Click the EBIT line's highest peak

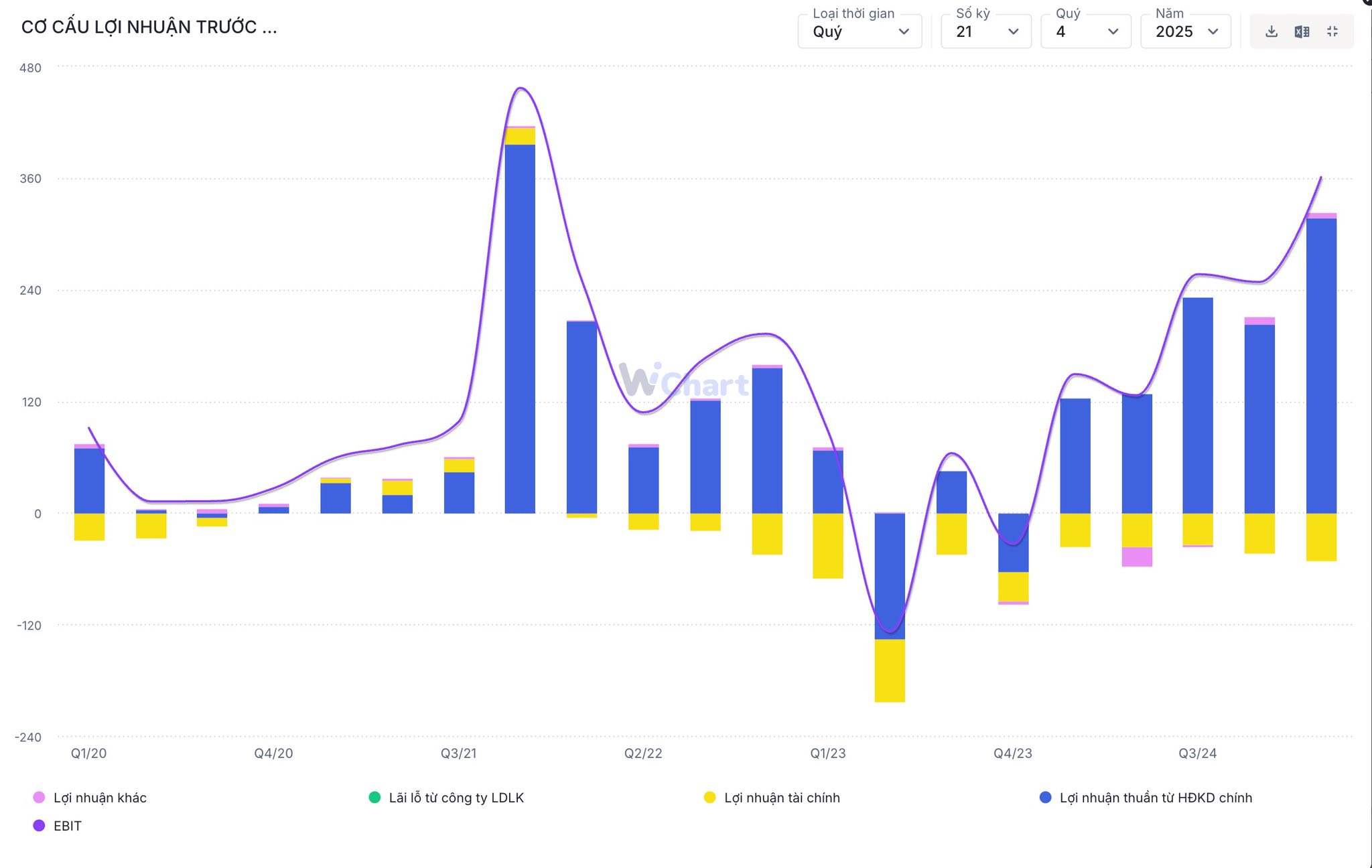point(521,88)
